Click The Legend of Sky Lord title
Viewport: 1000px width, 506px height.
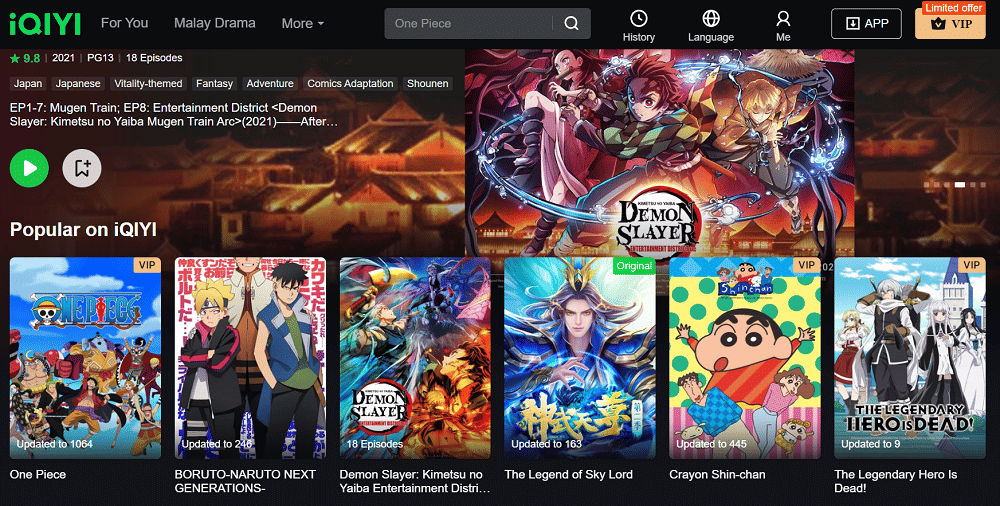[568, 475]
